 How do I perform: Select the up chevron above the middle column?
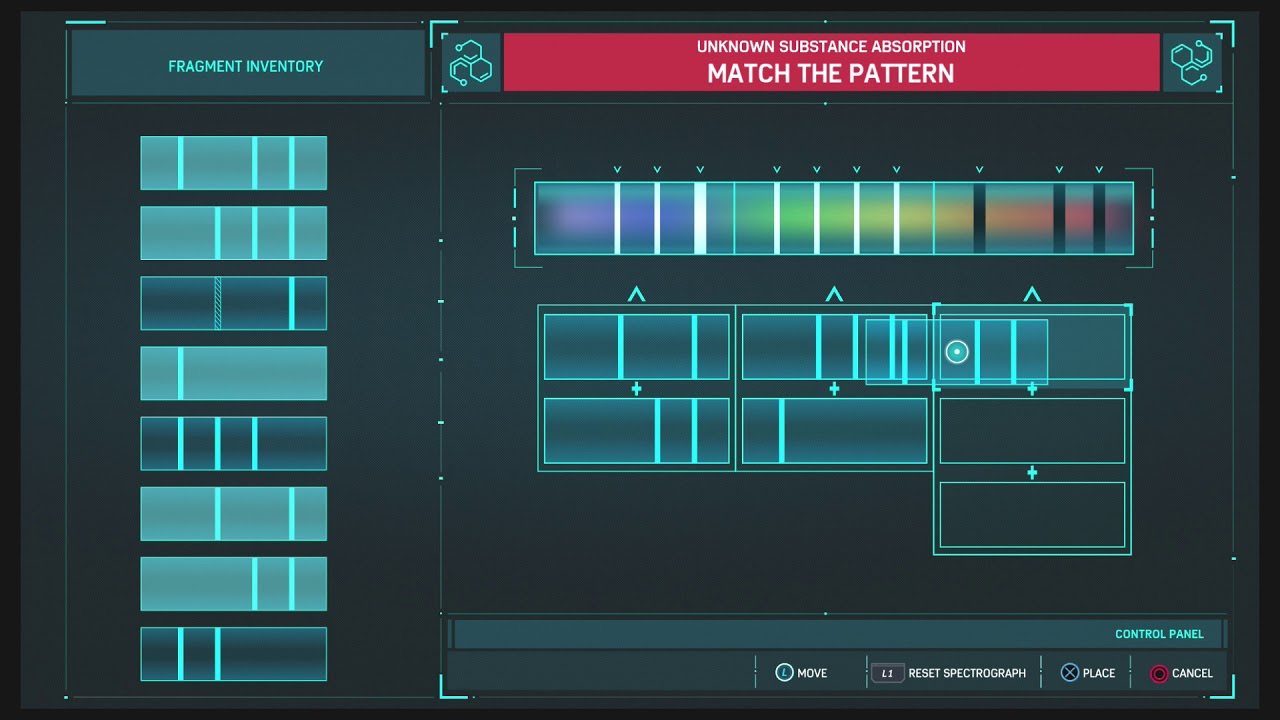834,295
